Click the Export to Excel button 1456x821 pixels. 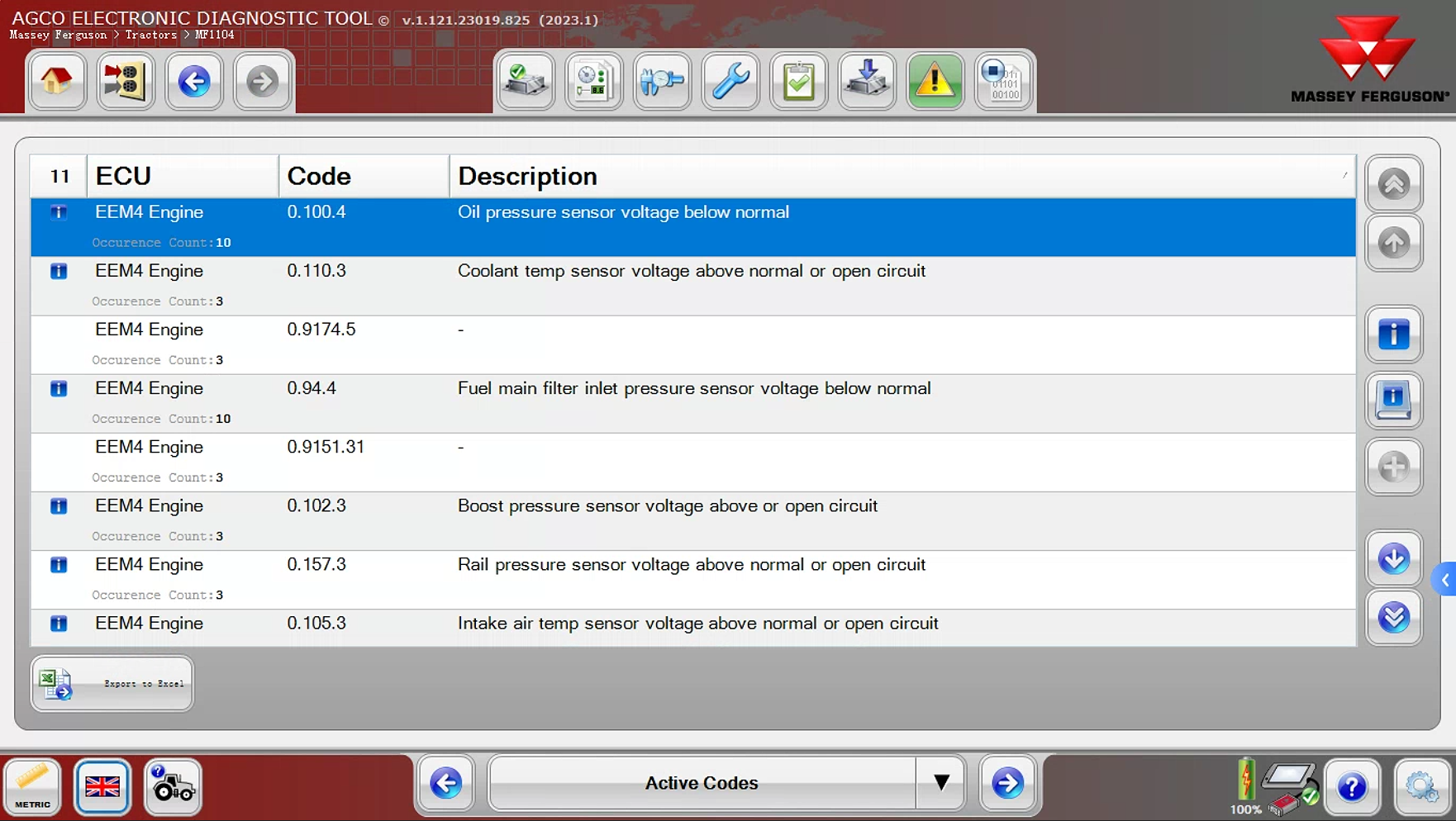coord(112,683)
